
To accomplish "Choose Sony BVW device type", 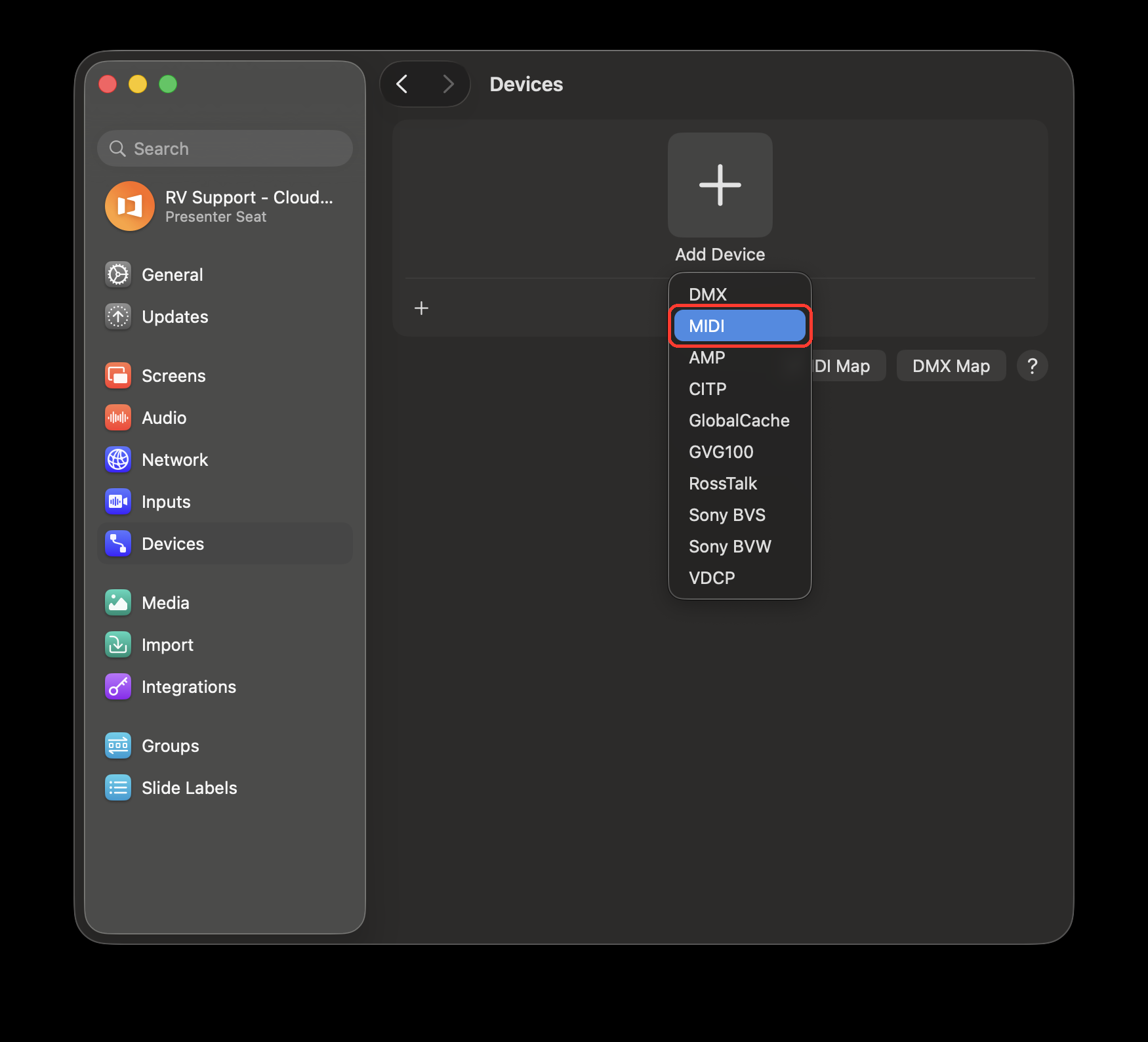I will click(x=740, y=546).
